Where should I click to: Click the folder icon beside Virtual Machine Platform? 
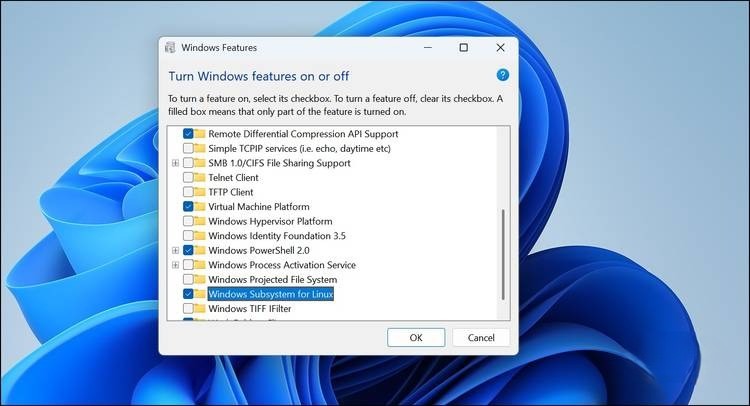200,206
